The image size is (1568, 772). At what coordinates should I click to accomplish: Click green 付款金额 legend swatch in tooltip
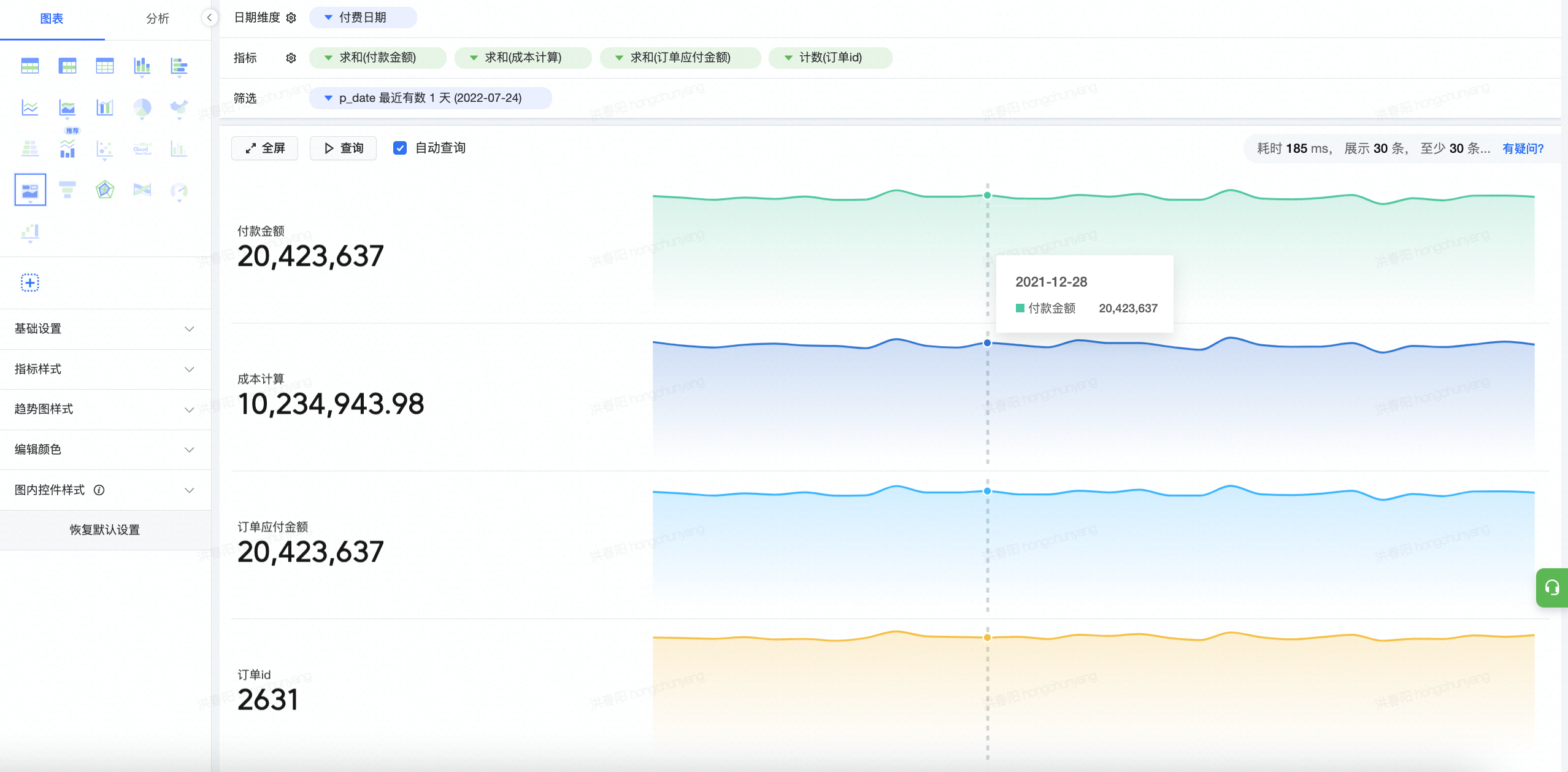[x=1020, y=308]
